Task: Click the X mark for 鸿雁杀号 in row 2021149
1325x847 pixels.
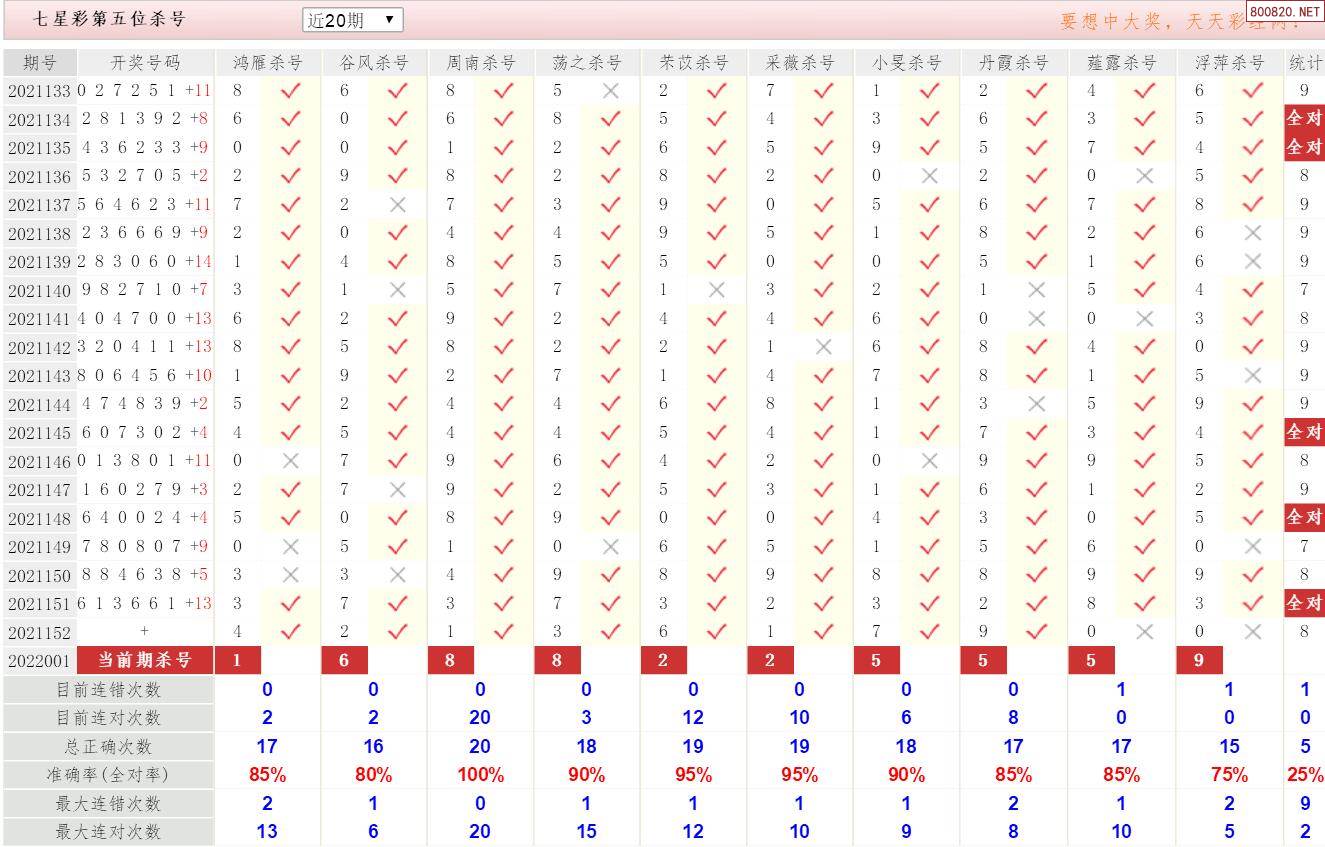Action: (290, 546)
